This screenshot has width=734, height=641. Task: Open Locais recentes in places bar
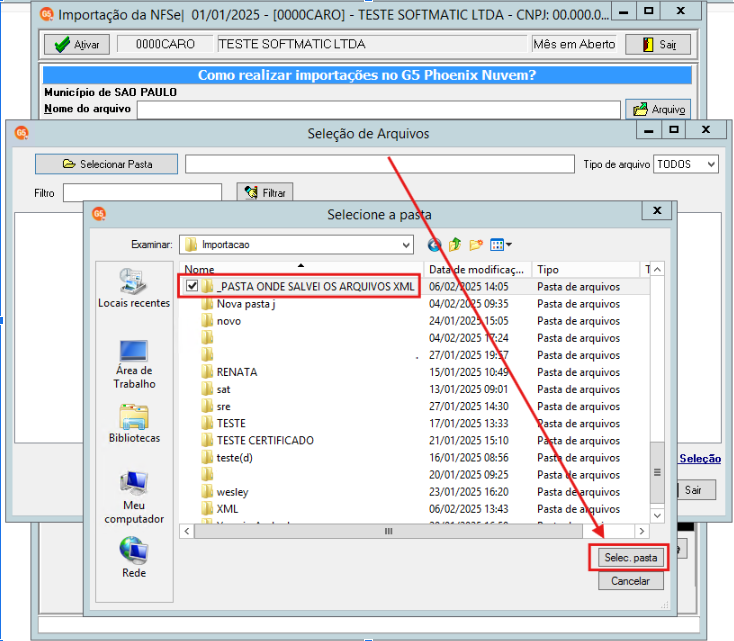point(134,288)
